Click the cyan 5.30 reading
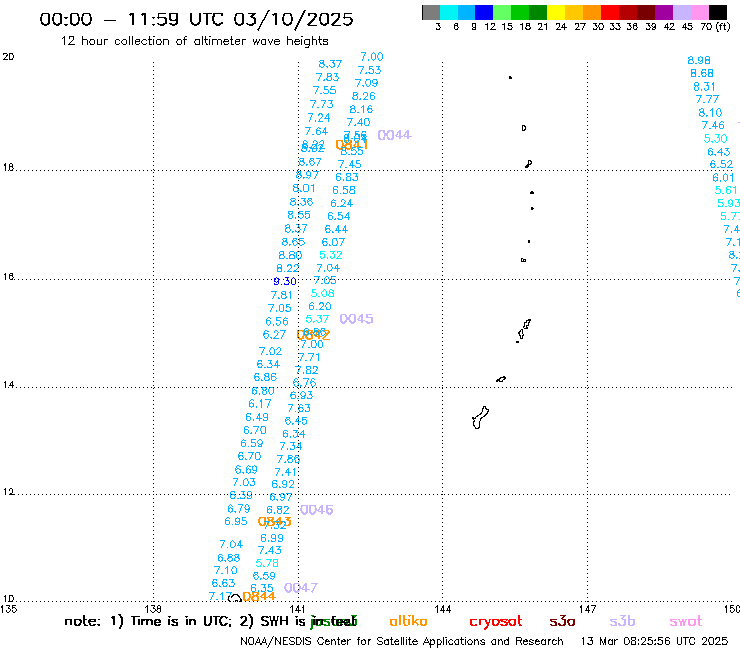The height and width of the screenshot is (650, 740). (x=715, y=139)
